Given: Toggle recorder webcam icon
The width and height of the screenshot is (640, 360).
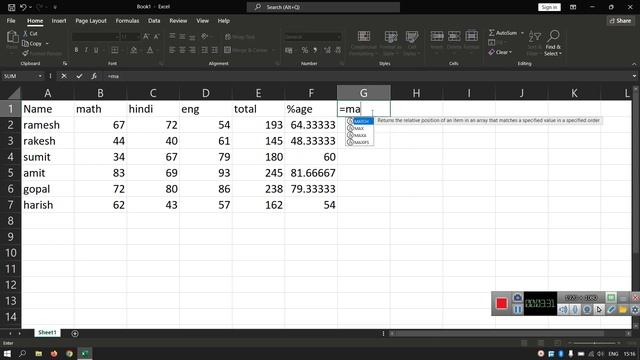Looking at the screenshot, I should click(587, 310).
